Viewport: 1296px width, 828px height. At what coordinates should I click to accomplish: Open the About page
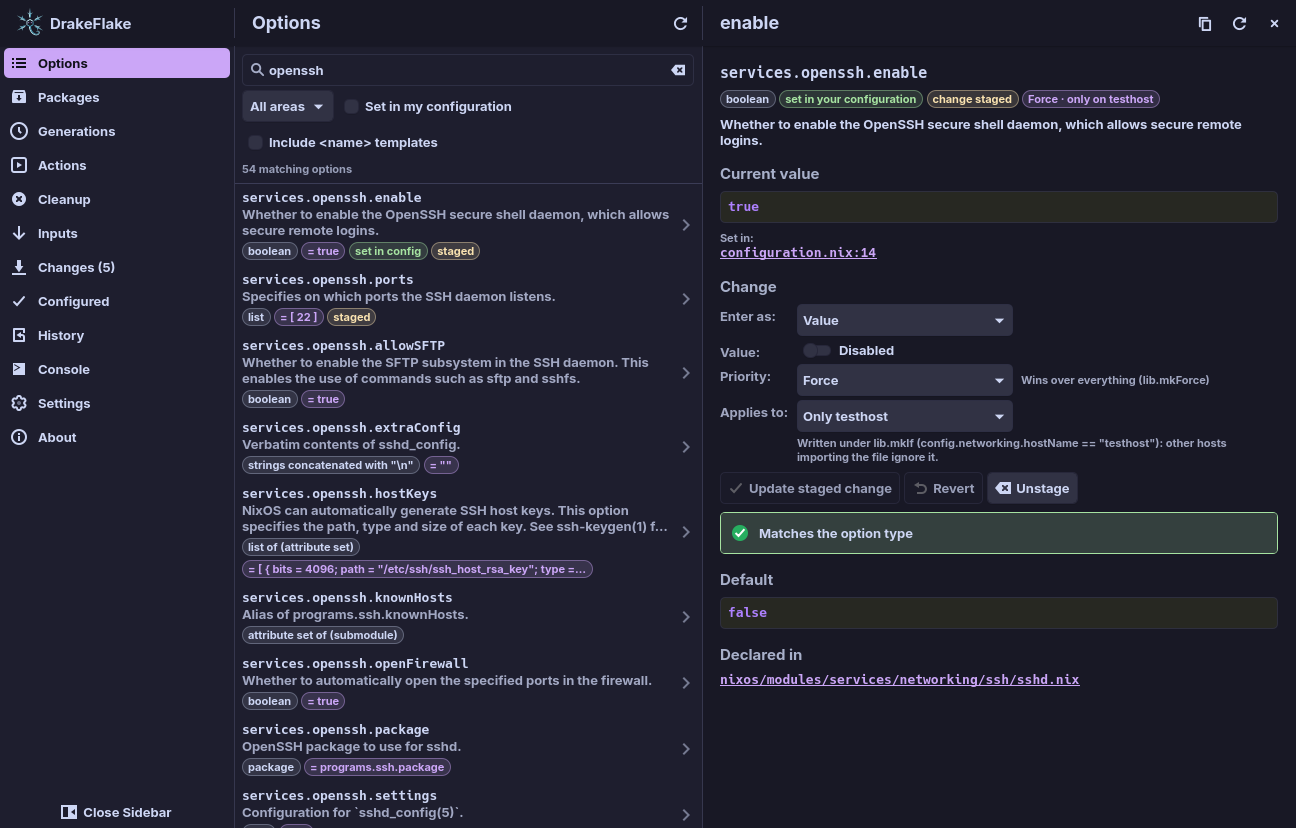pos(117,437)
